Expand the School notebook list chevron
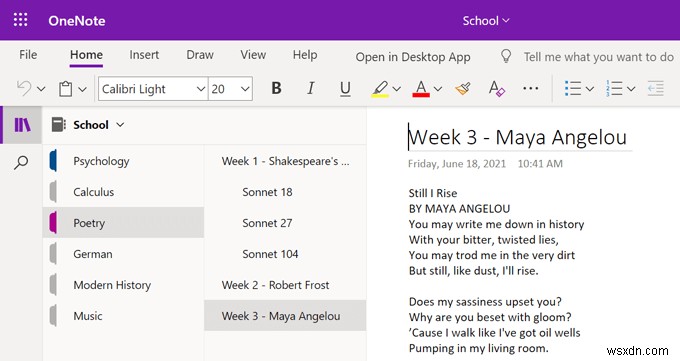Screen dimensions: 680x361 [x=120, y=125]
